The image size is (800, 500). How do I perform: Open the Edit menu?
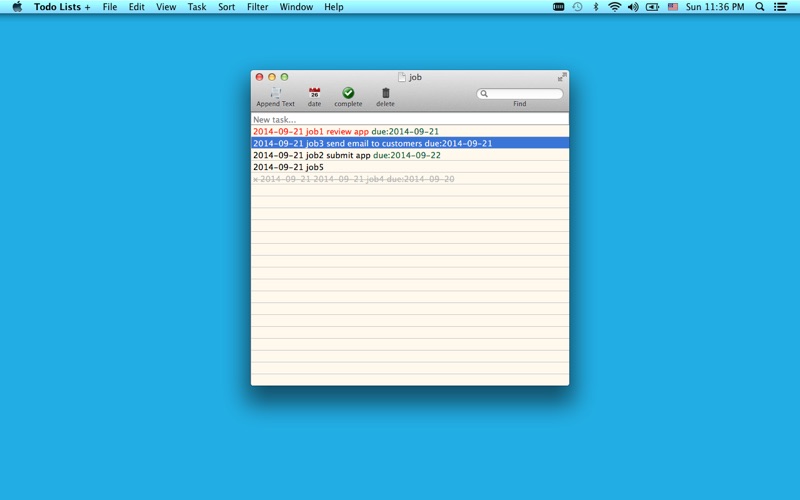[136, 7]
